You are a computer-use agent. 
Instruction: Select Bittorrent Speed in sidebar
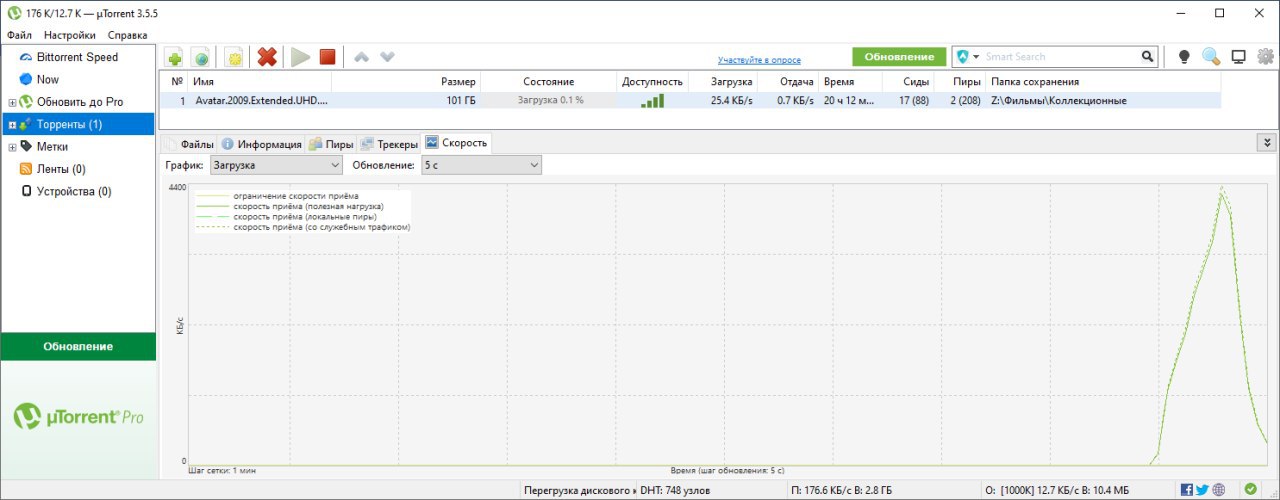pyautogui.click(x=77, y=57)
